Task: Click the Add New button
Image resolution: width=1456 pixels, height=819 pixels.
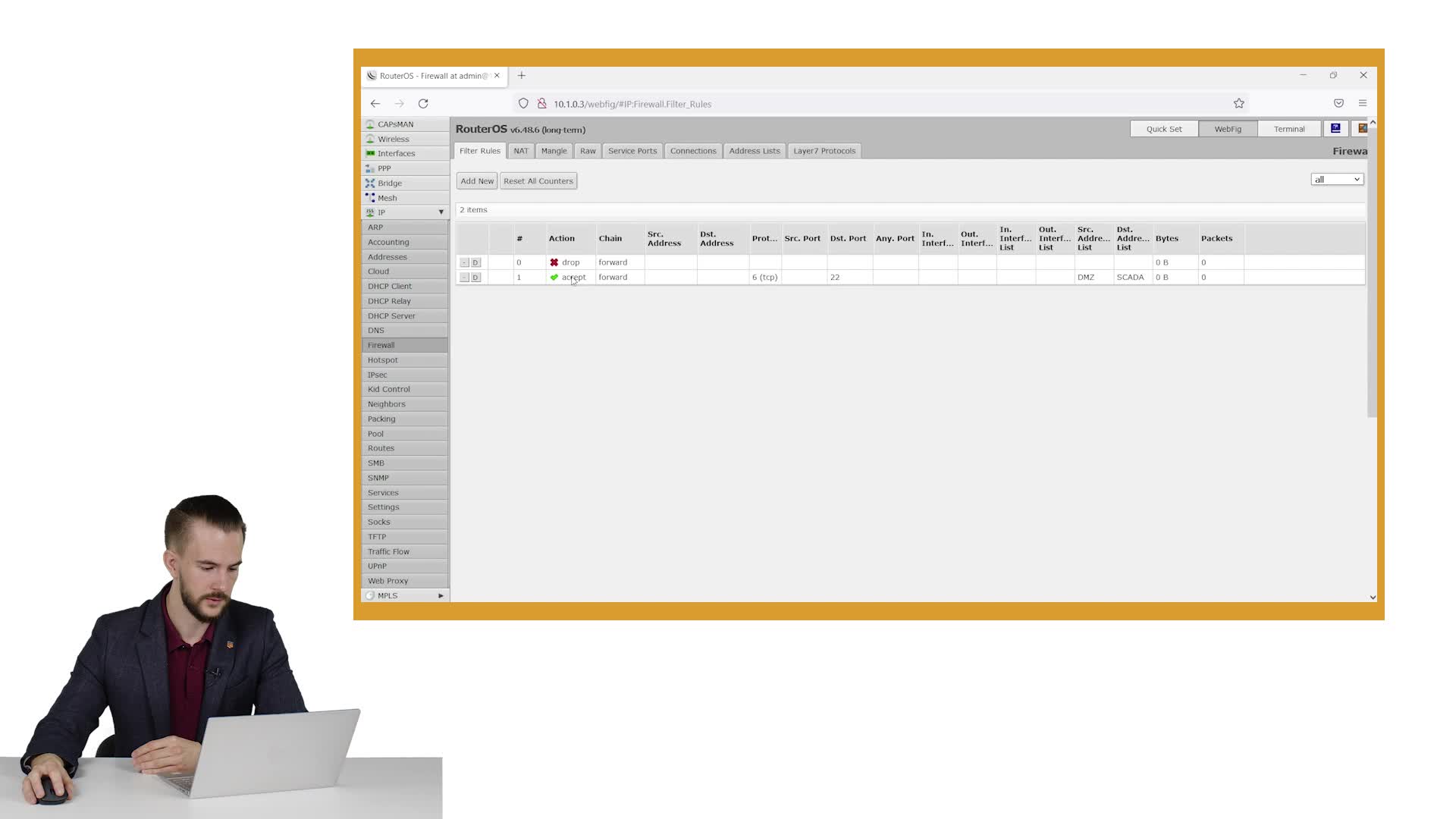Action: (477, 181)
